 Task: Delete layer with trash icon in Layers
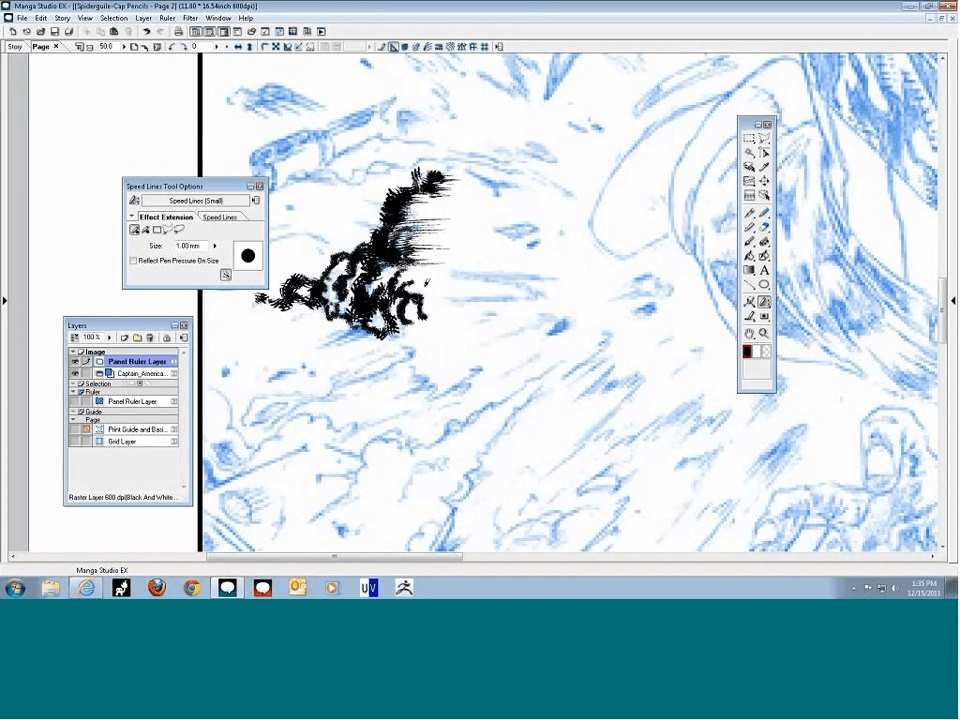150,338
